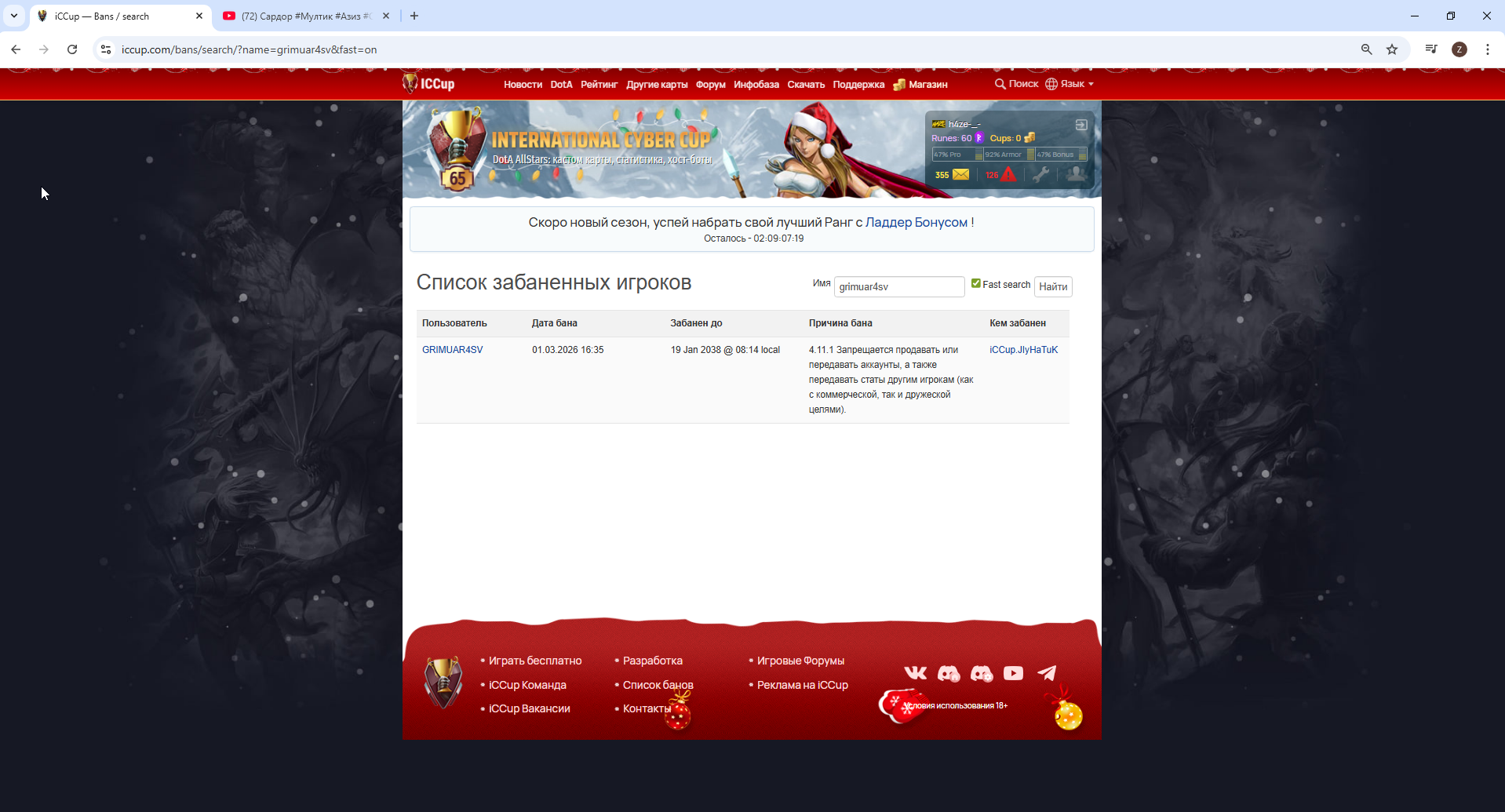Open the friends group icon
Screen dimensions: 1505x812
tap(1077, 173)
